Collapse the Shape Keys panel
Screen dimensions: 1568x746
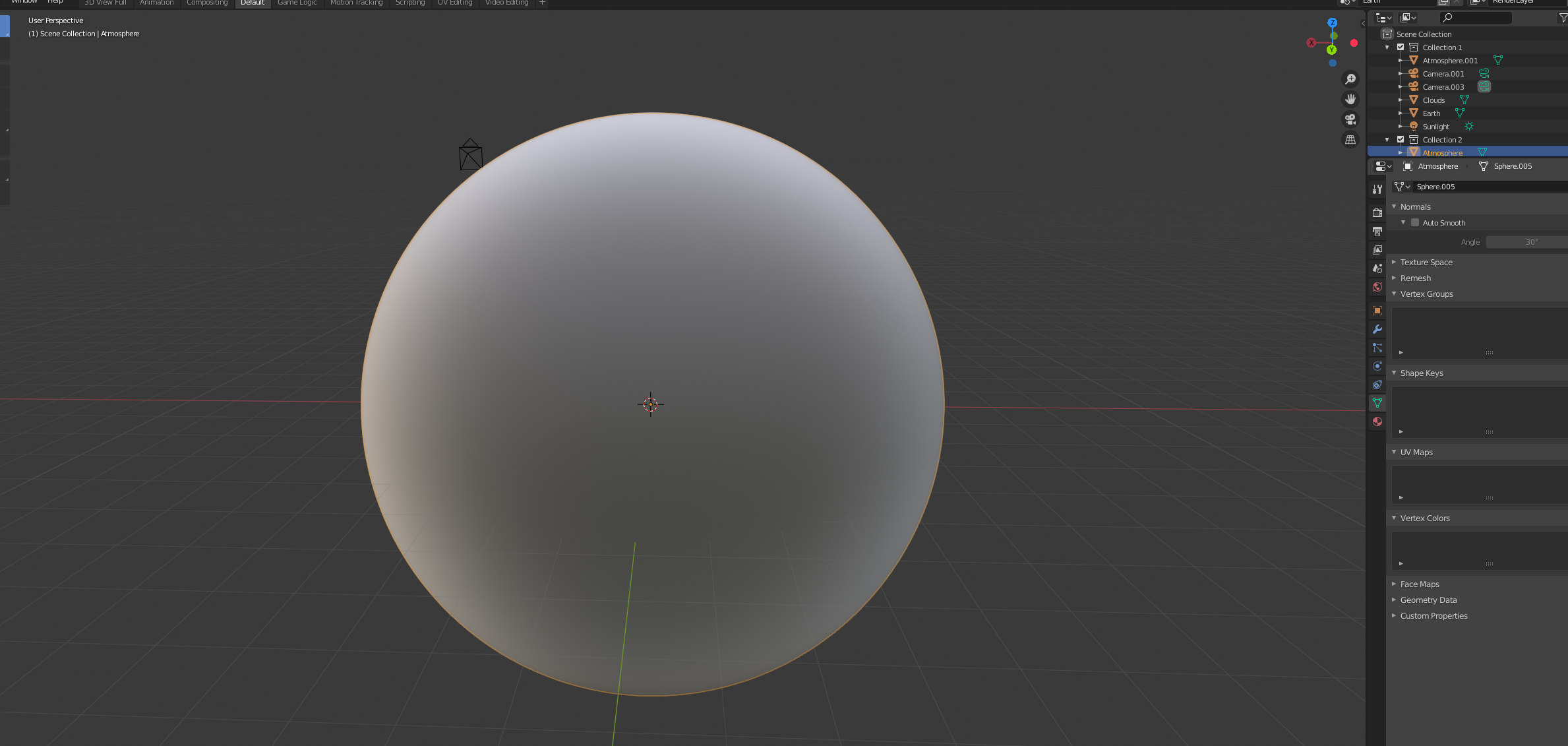1394,373
